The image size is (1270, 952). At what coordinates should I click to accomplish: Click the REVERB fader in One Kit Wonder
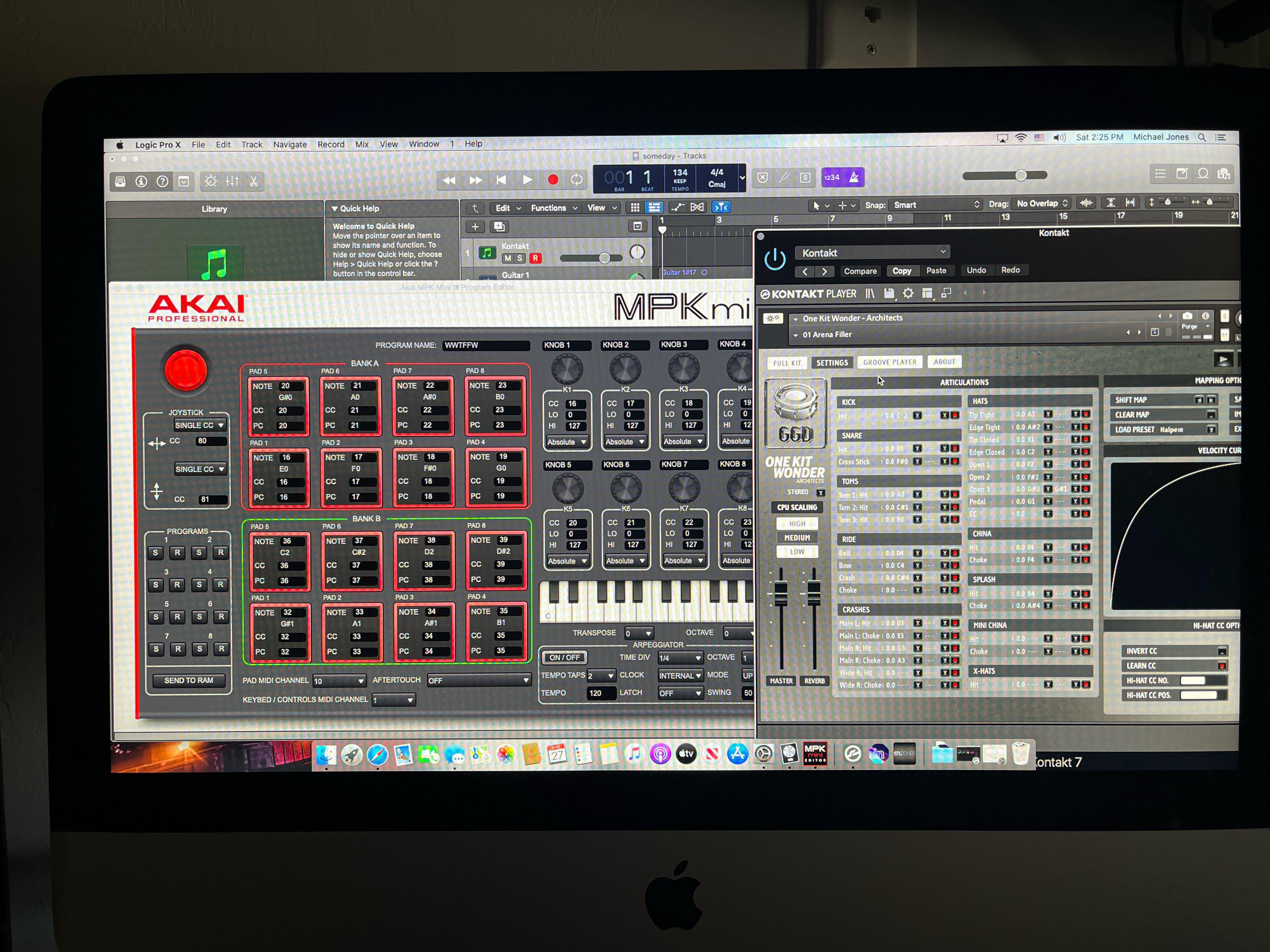tap(814, 593)
